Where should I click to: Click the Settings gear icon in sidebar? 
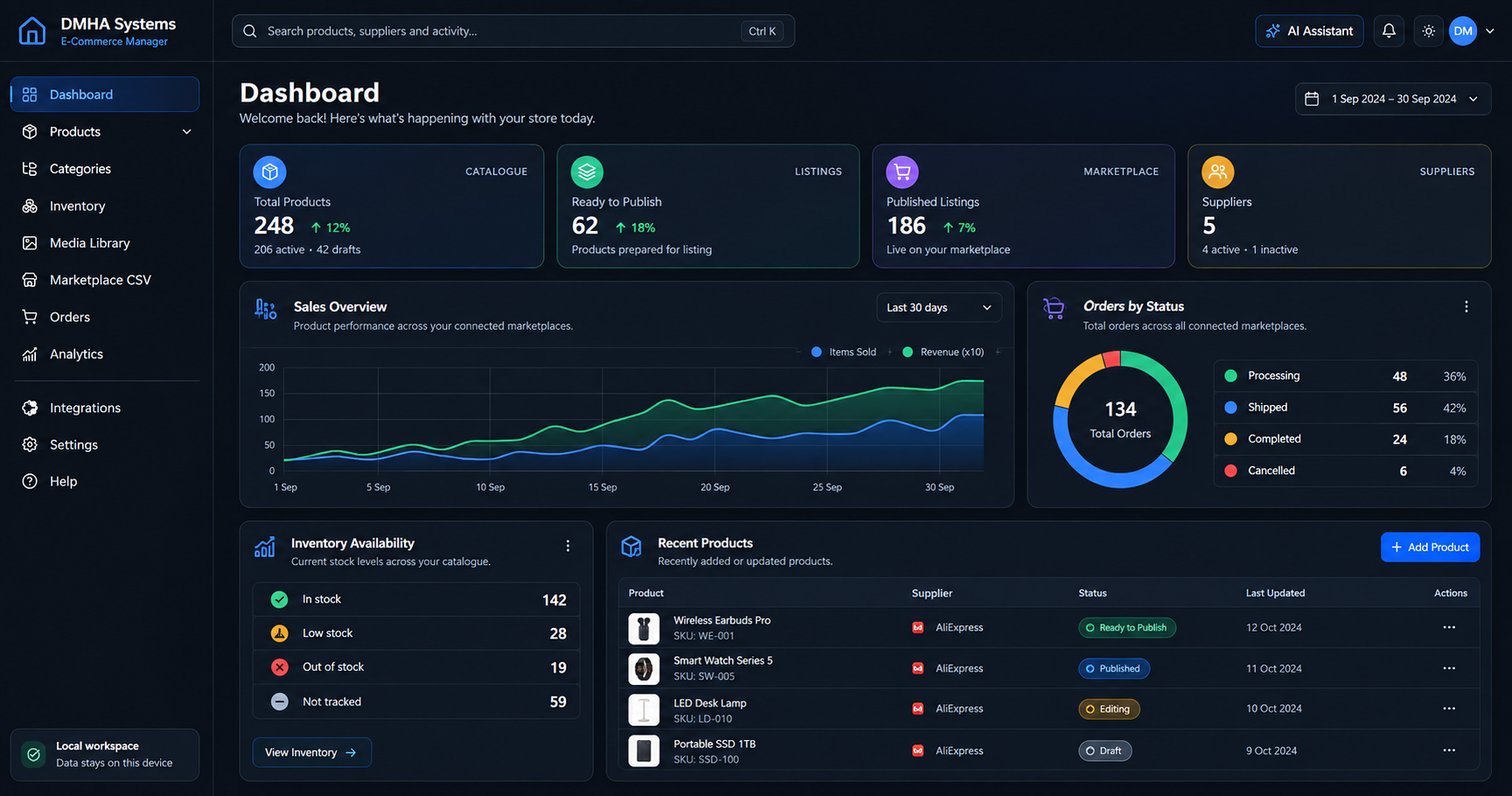pos(30,444)
